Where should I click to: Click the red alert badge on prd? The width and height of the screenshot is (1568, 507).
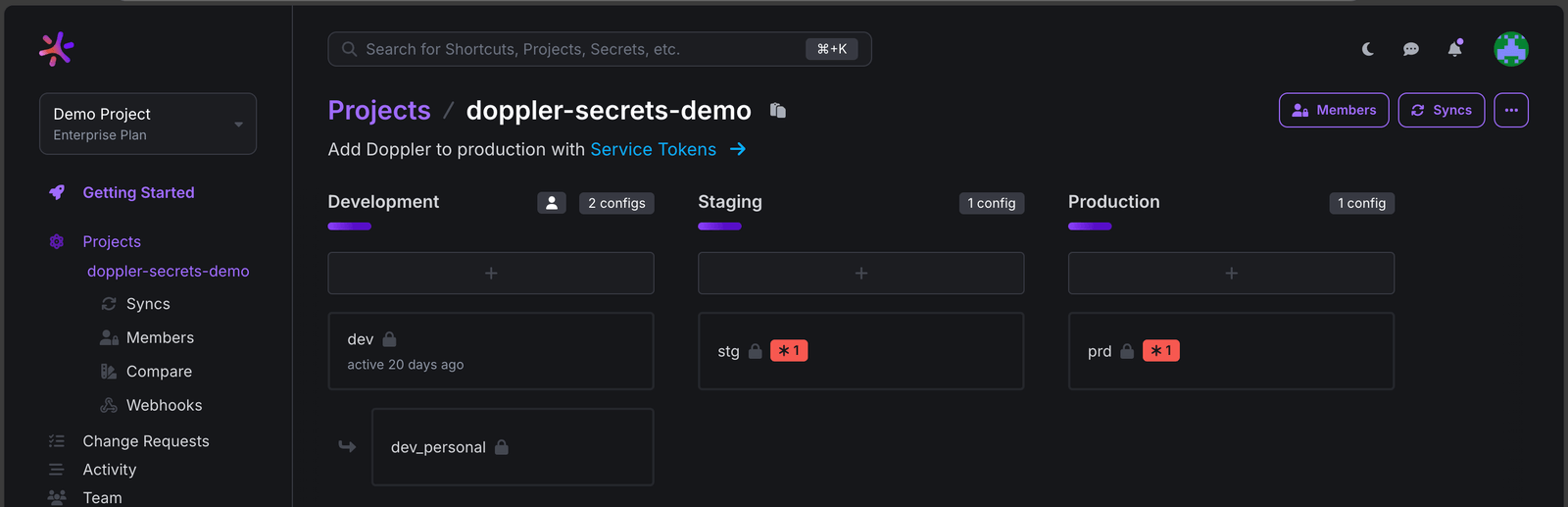pyautogui.click(x=1161, y=351)
